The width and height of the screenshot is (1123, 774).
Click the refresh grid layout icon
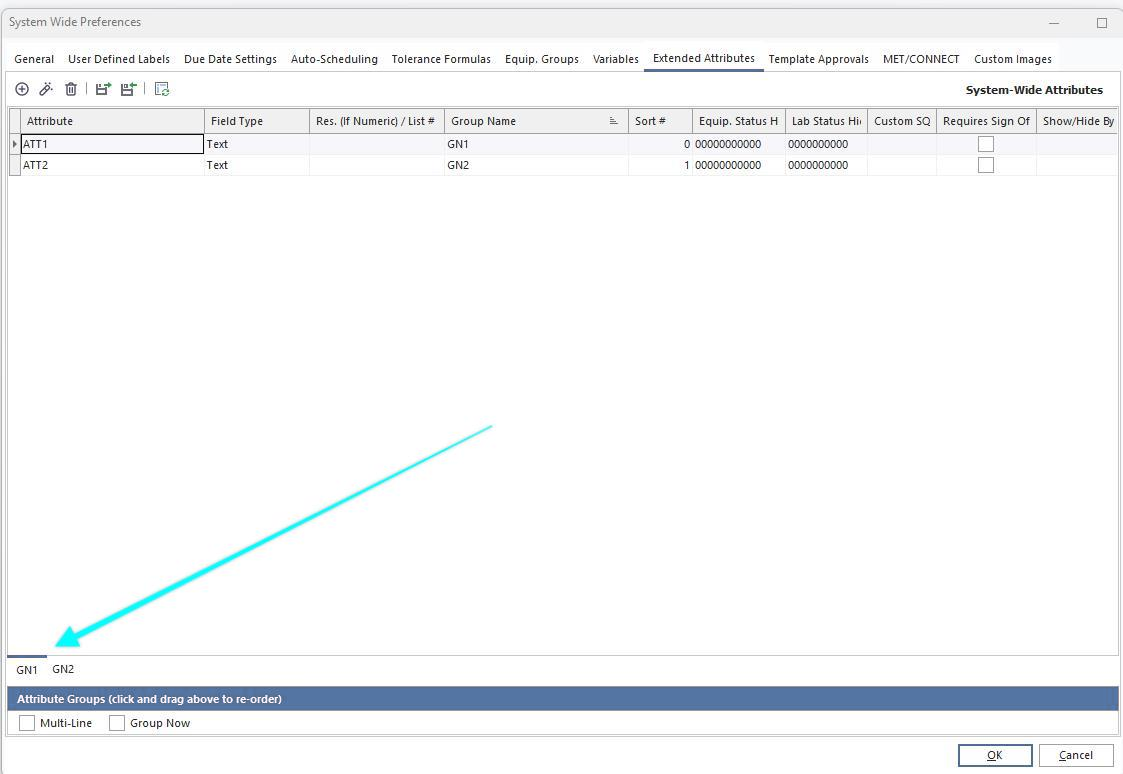(x=162, y=89)
